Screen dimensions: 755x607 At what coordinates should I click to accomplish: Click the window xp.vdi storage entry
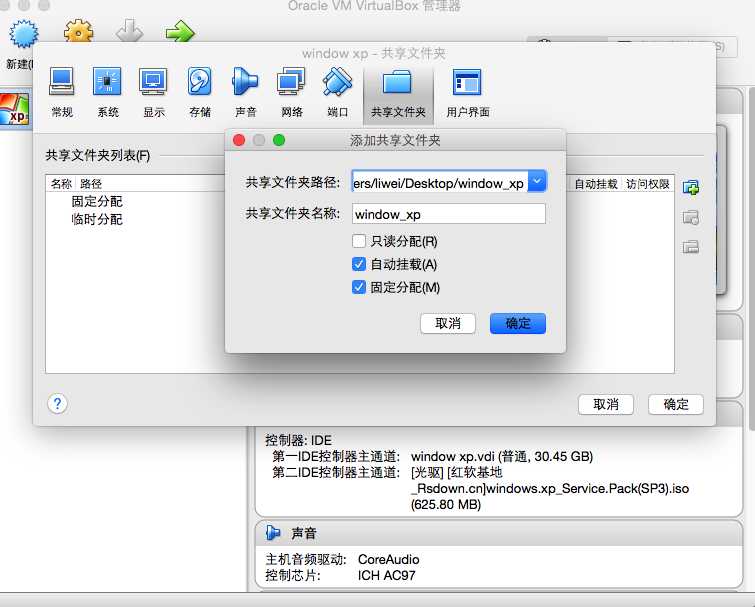[x=502, y=456]
